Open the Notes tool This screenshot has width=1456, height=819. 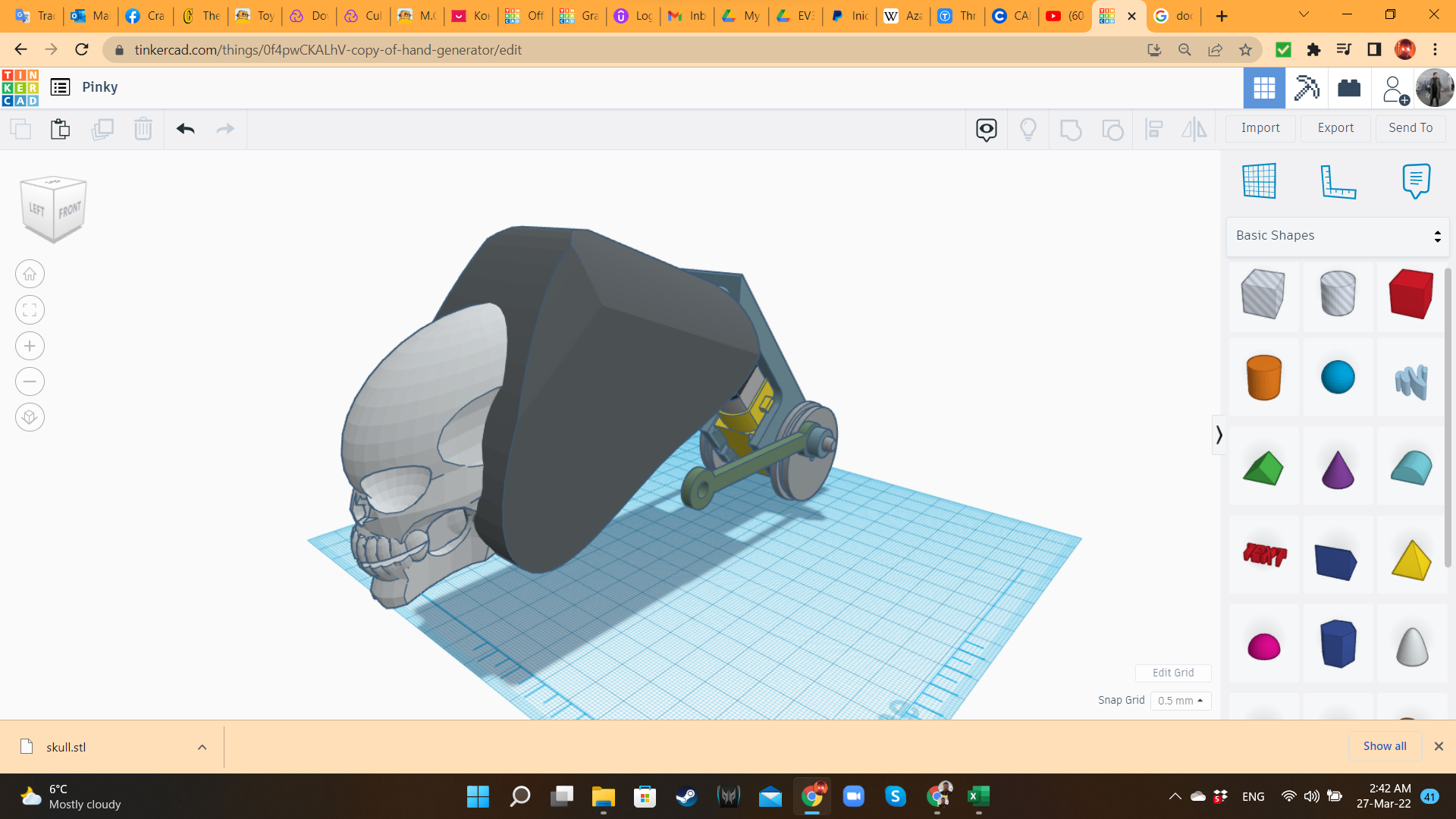(x=1416, y=181)
